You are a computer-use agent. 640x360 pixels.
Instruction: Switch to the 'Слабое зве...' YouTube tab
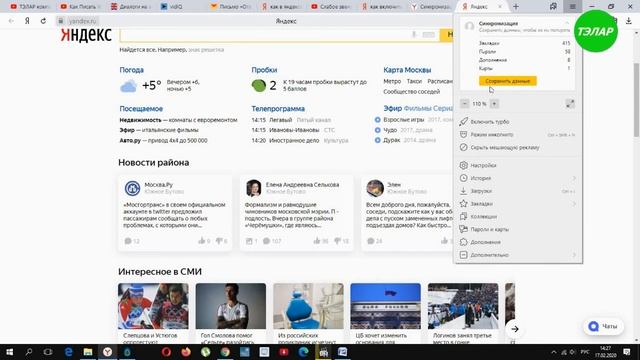click(x=331, y=7)
